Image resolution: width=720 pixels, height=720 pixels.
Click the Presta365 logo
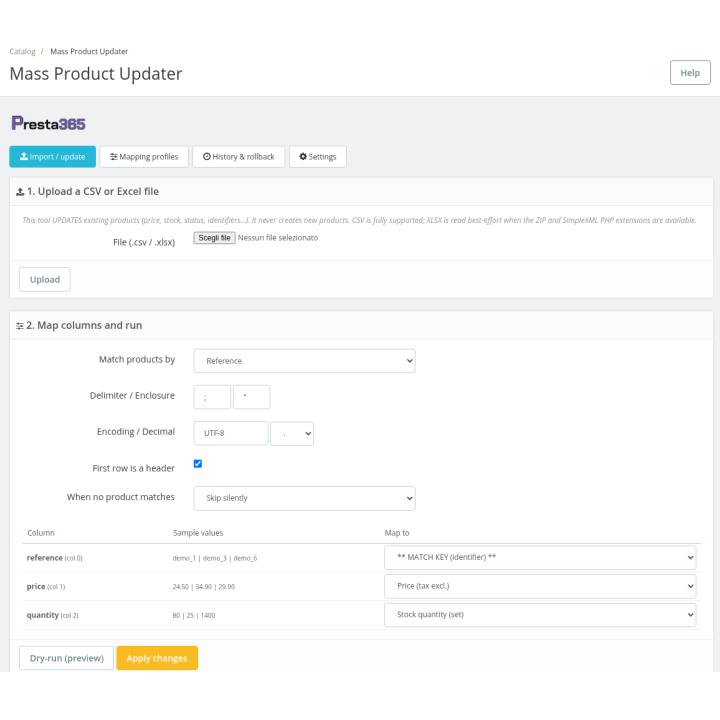48,124
